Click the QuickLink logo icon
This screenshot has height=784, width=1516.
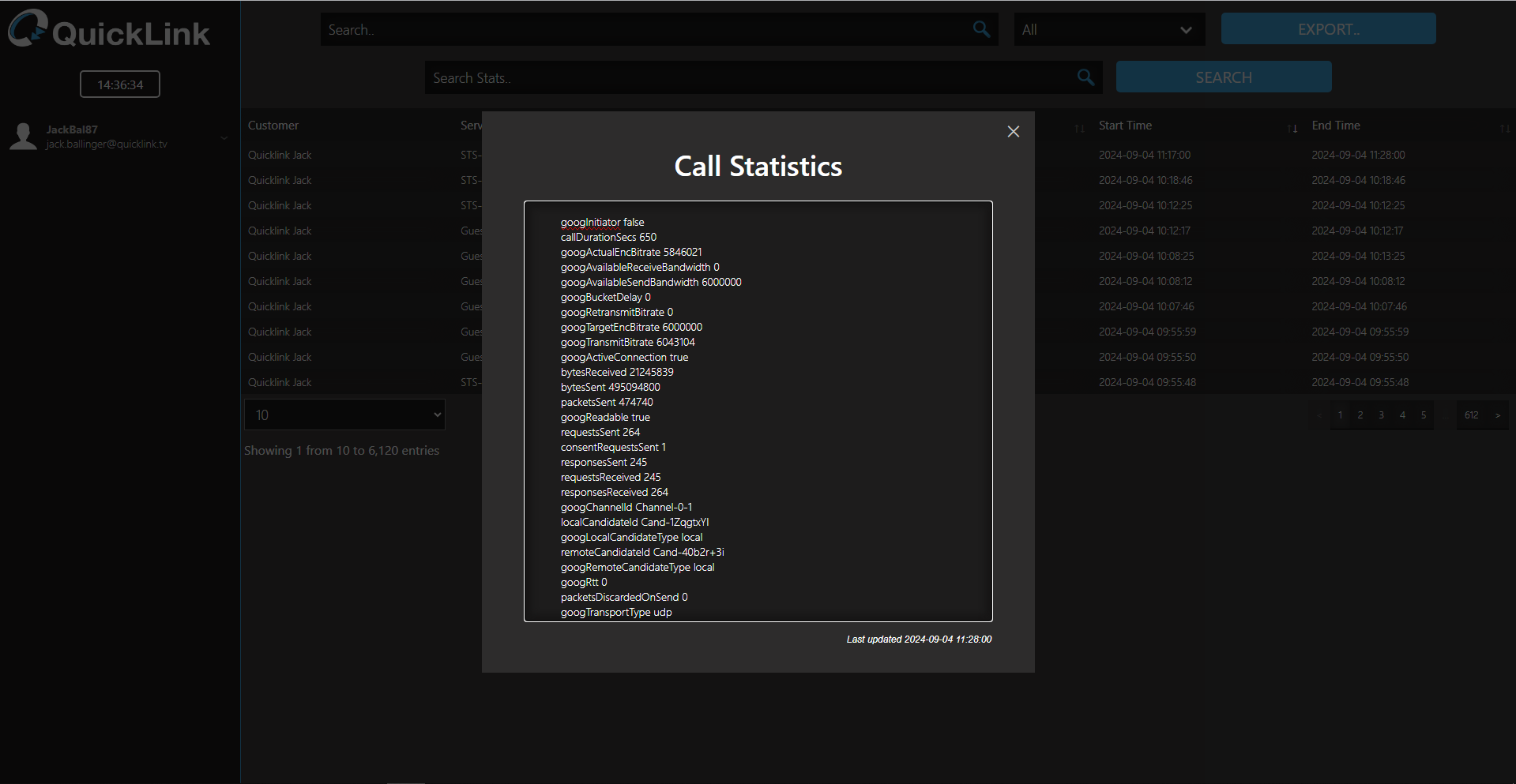[x=28, y=29]
